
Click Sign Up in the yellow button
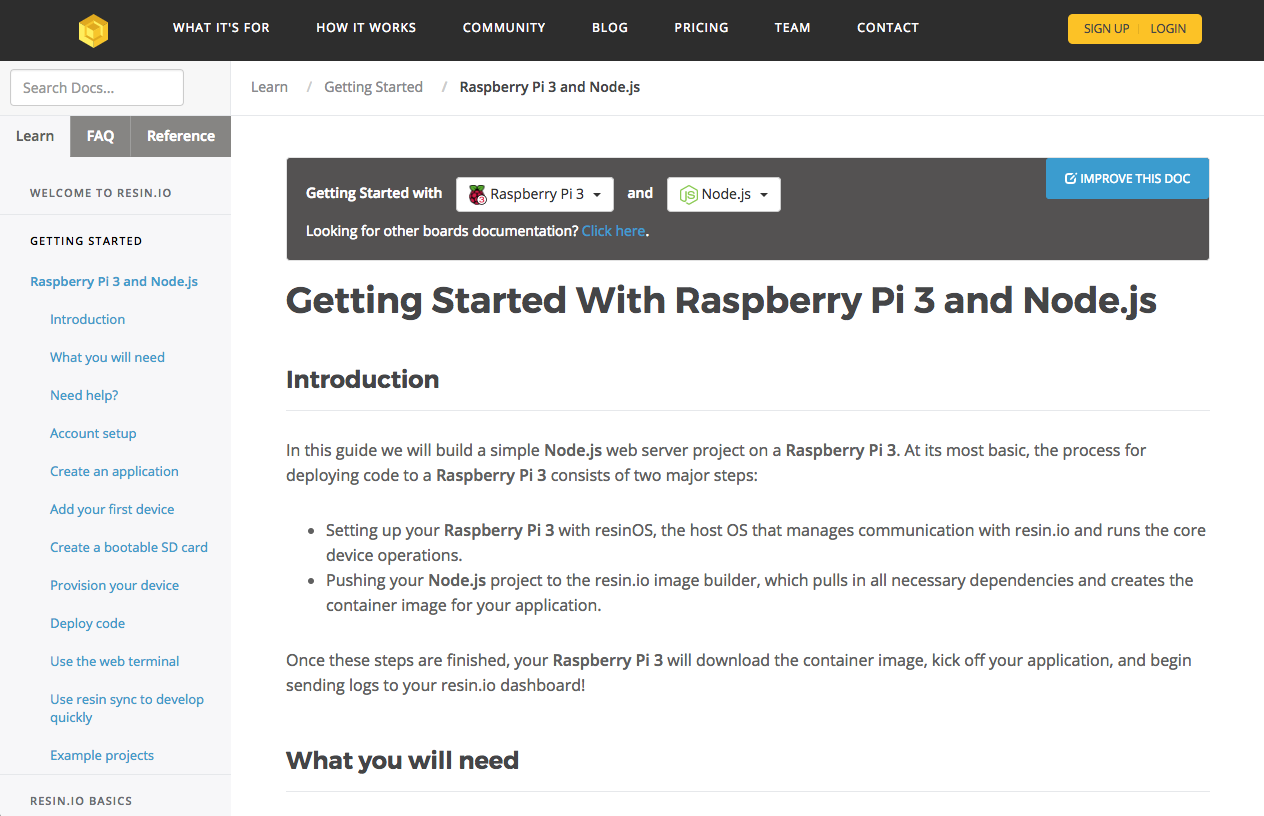(1106, 29)
